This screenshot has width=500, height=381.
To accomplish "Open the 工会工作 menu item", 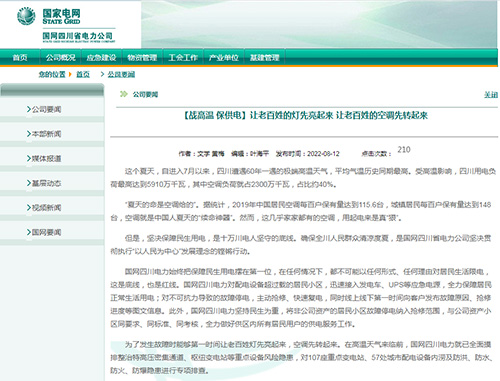I will pyautogui.click(x=183, y=58).
